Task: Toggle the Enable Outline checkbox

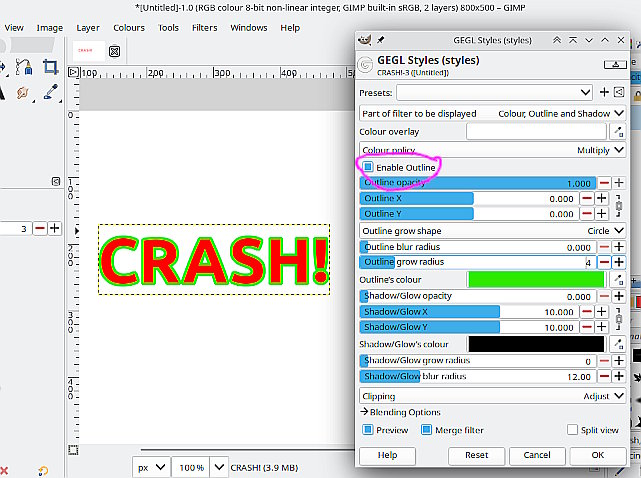Action: coord(368,167)
